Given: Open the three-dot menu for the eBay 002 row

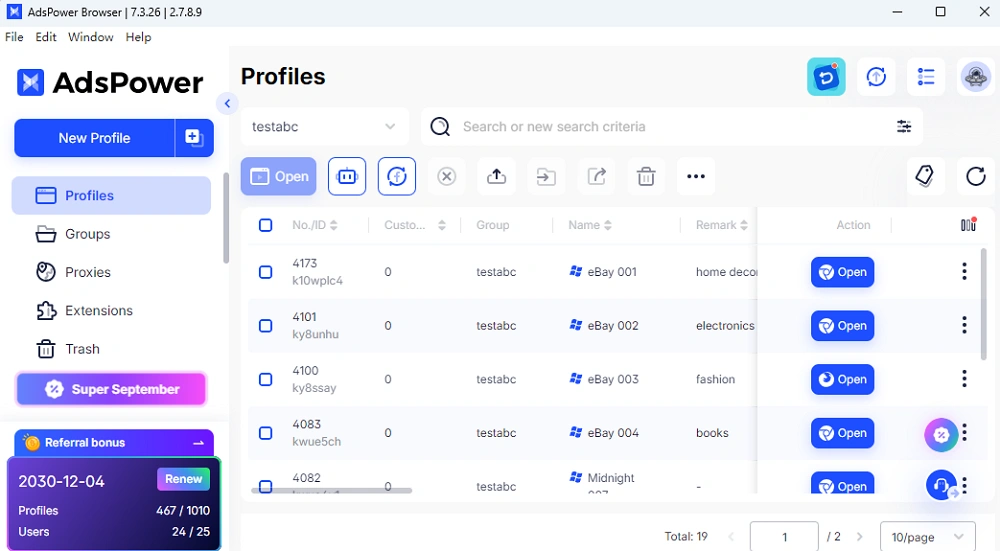Looking at the screenshot, I should tap(964, 325).
